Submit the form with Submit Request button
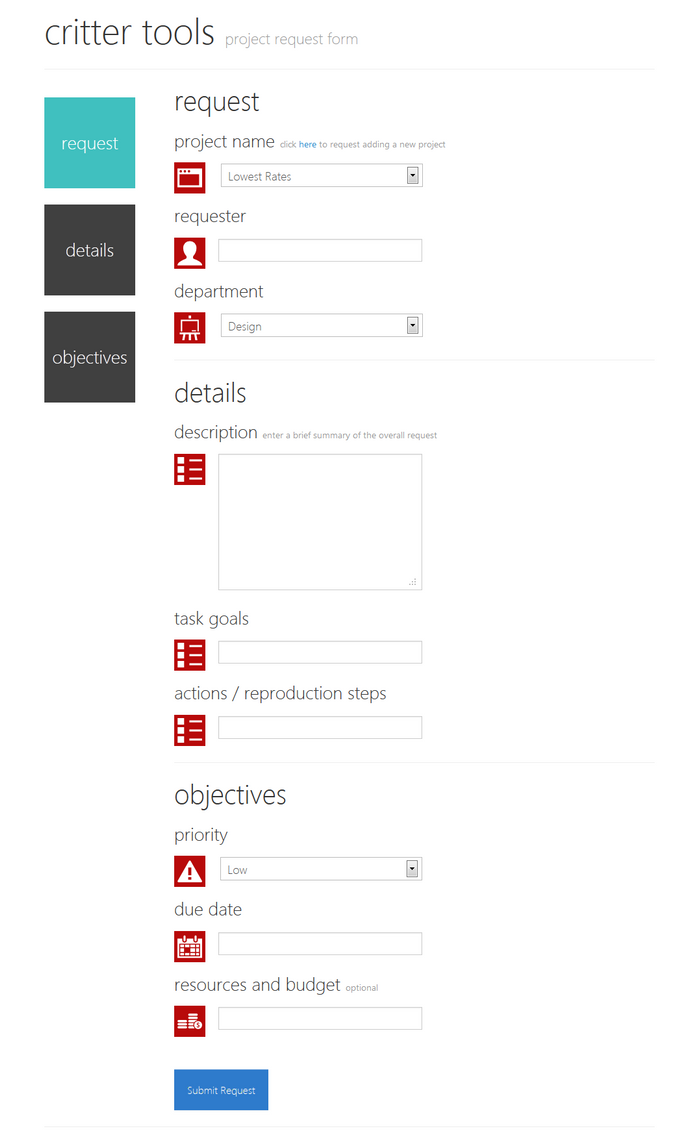Image resolution: width=698 pixels, height=1144 pixels. pyautogui.click(x=221, y=1090)
